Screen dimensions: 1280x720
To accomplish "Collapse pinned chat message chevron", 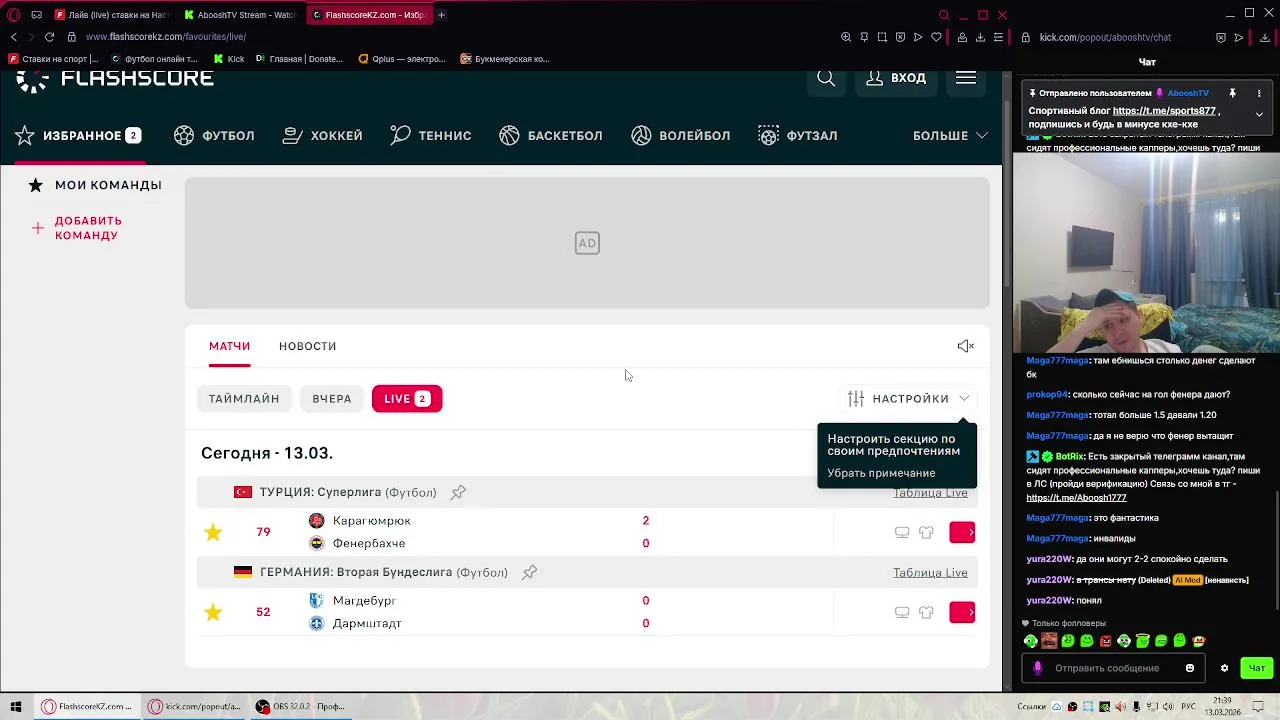I will click(x=1259, y=114).
